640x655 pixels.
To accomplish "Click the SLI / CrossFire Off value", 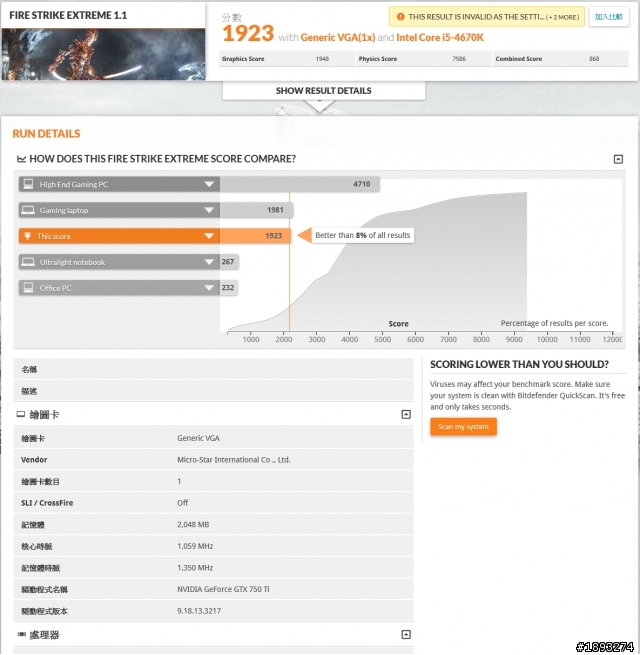I will pyautogui.click(x=183, y=503).
